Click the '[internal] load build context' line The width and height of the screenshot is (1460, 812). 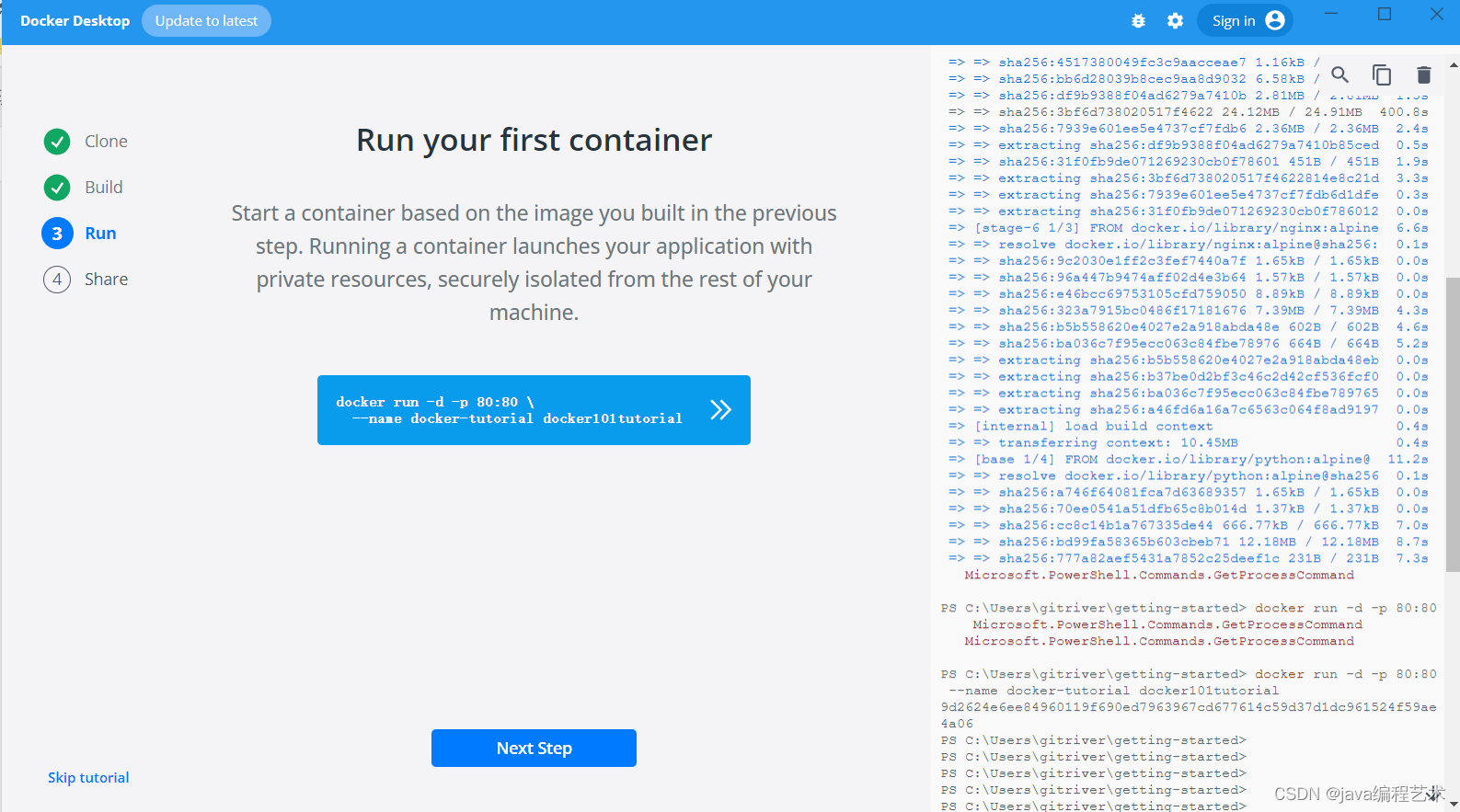(1189, 426)
